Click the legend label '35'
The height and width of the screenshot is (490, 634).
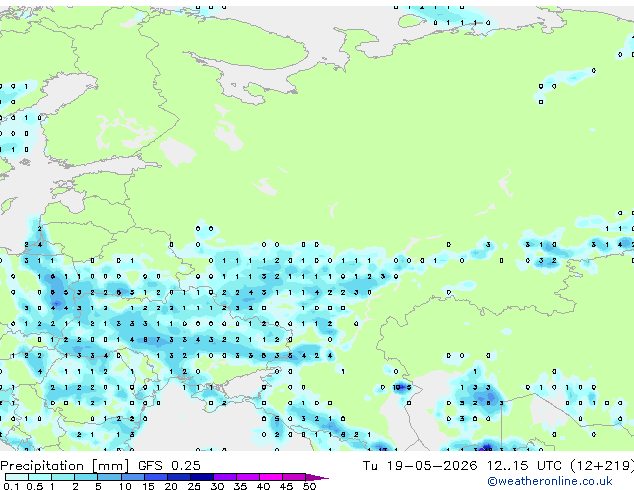tap(241, 486)
